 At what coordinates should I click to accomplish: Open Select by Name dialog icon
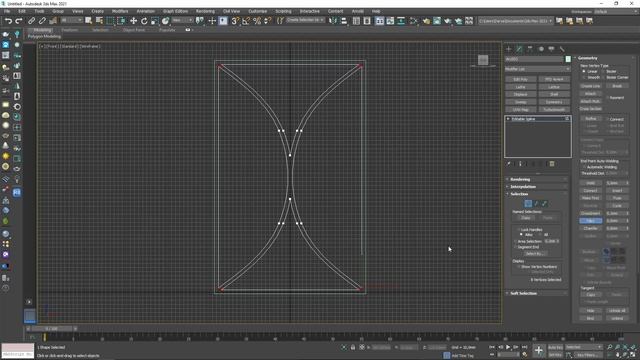pyautogui.click(x=99, y=20)
